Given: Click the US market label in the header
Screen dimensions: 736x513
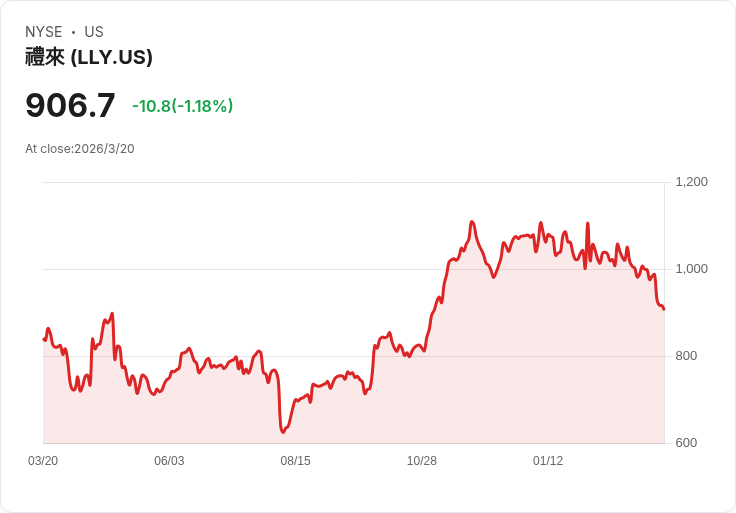Looking at the screenshot, I should tap(94, 32).
